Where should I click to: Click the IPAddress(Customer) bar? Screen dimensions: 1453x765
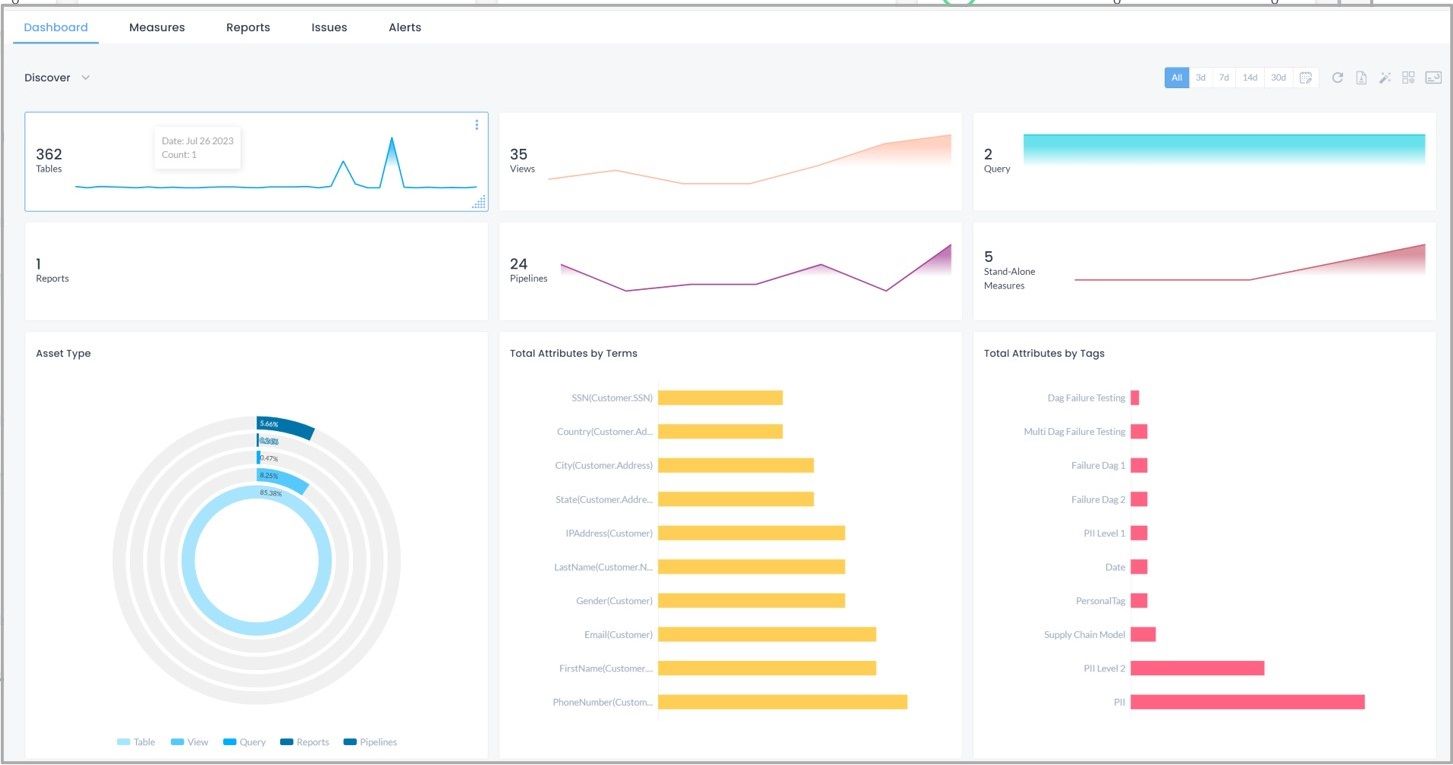[751, 533]
